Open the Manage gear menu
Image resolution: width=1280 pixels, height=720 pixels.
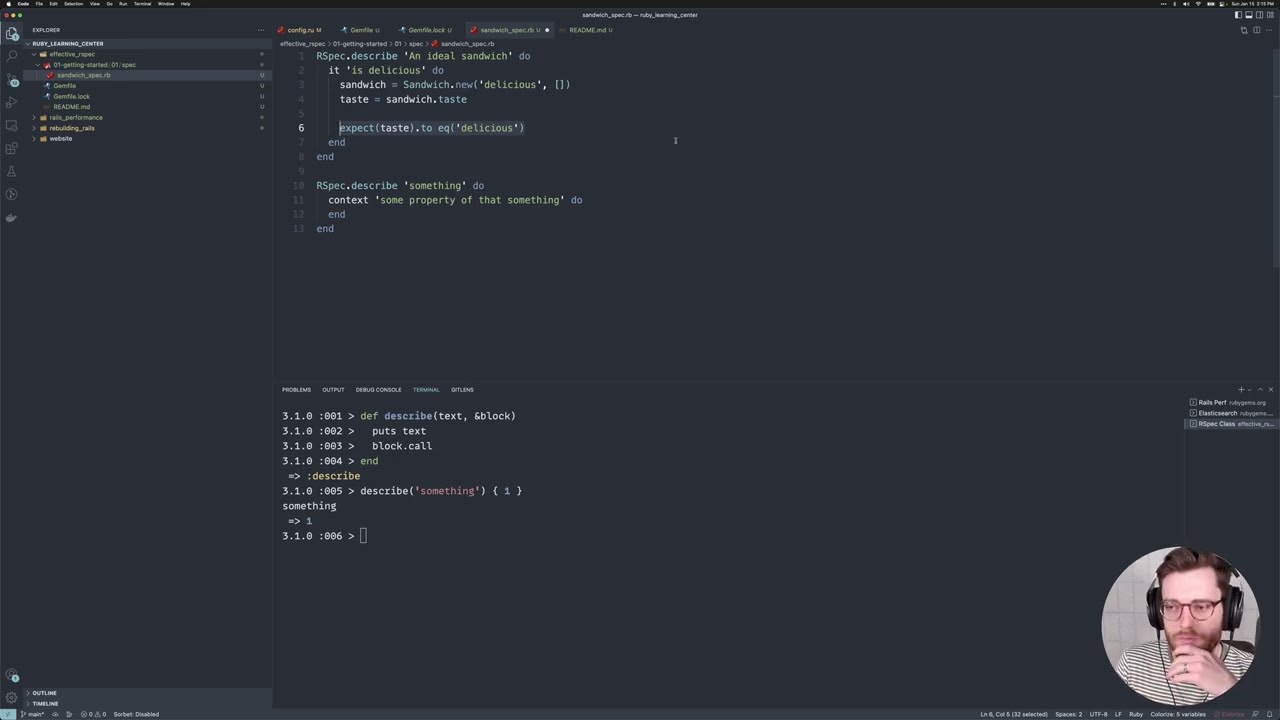[11, 698]
